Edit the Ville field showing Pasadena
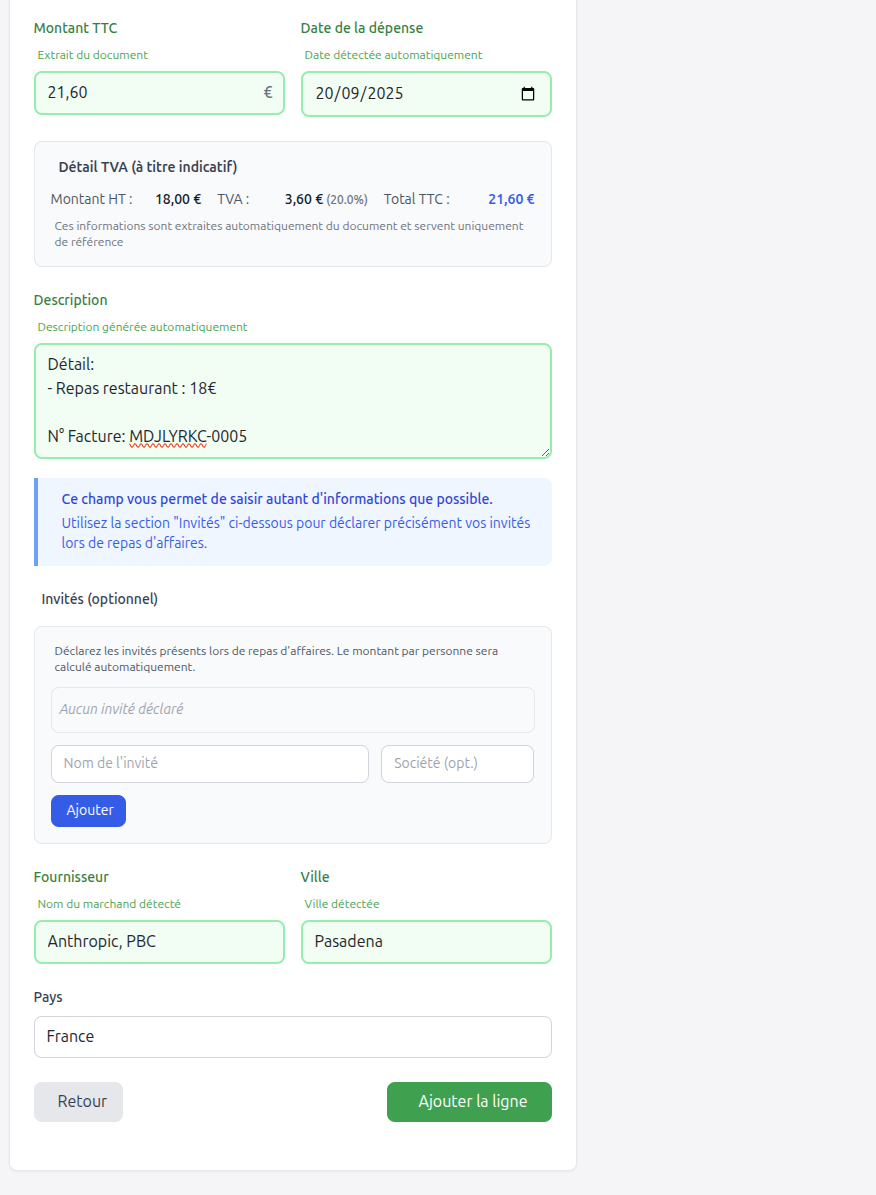The height and width of the screenshot is (1195, 876). pos(426,941)
